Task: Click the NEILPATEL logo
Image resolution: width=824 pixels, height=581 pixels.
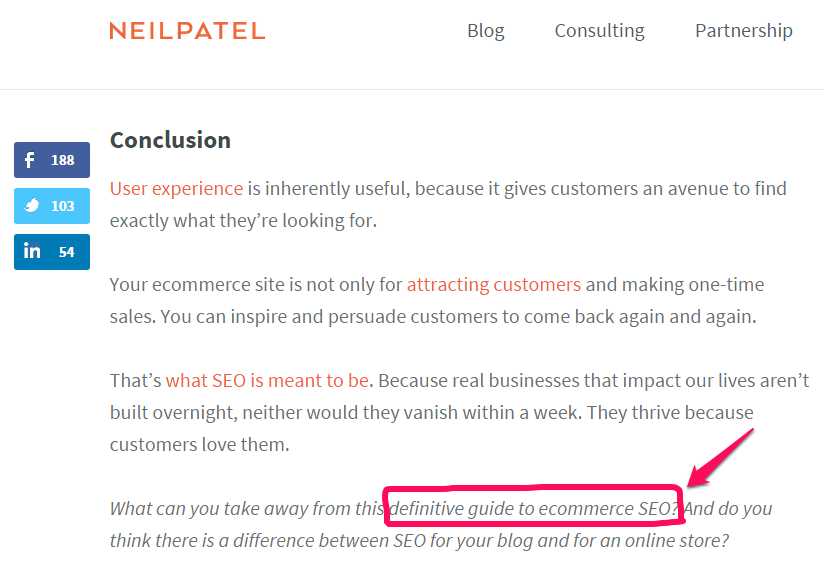Action: click(187, 31)
